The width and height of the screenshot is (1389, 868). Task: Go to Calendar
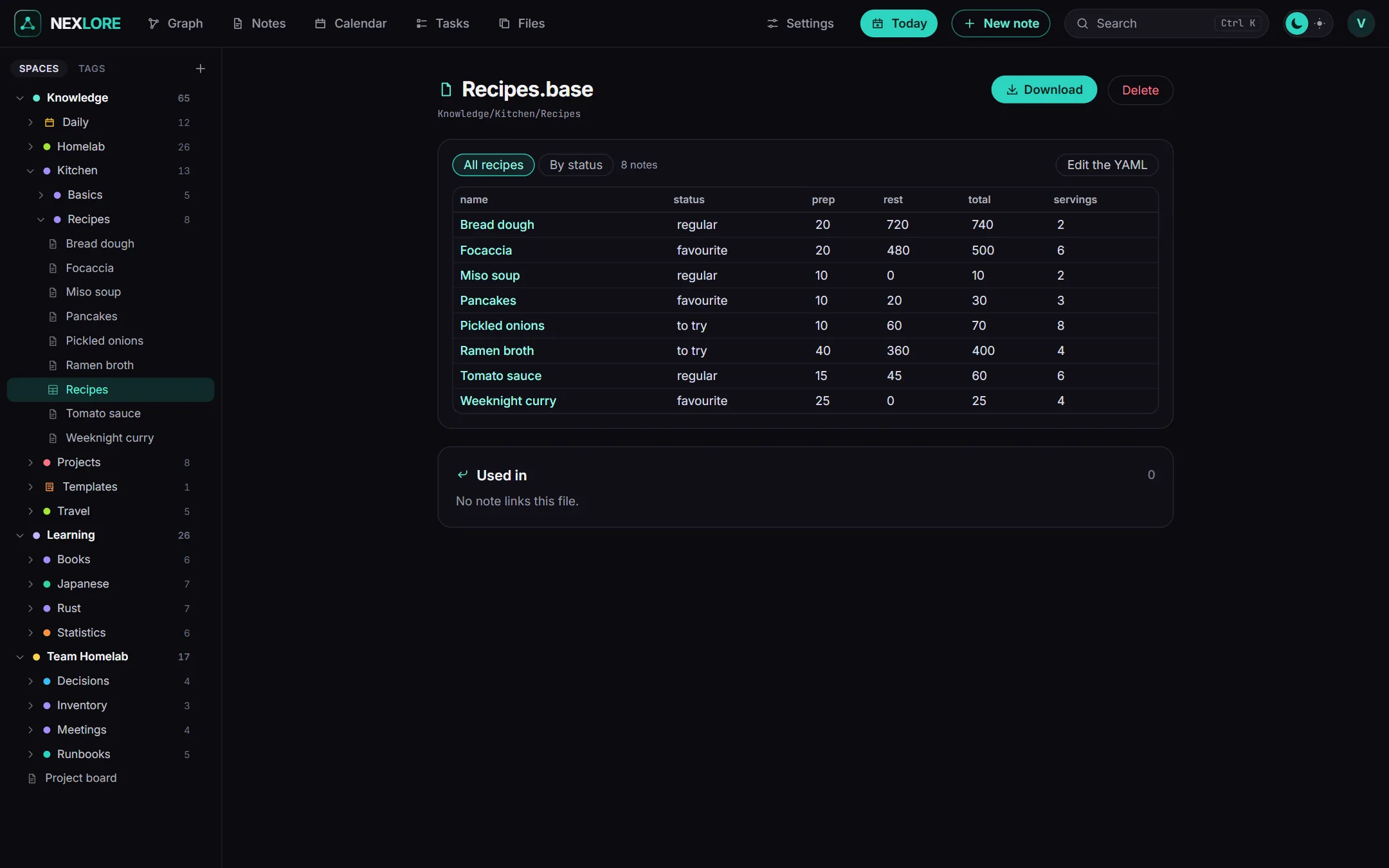click(351, 23)
